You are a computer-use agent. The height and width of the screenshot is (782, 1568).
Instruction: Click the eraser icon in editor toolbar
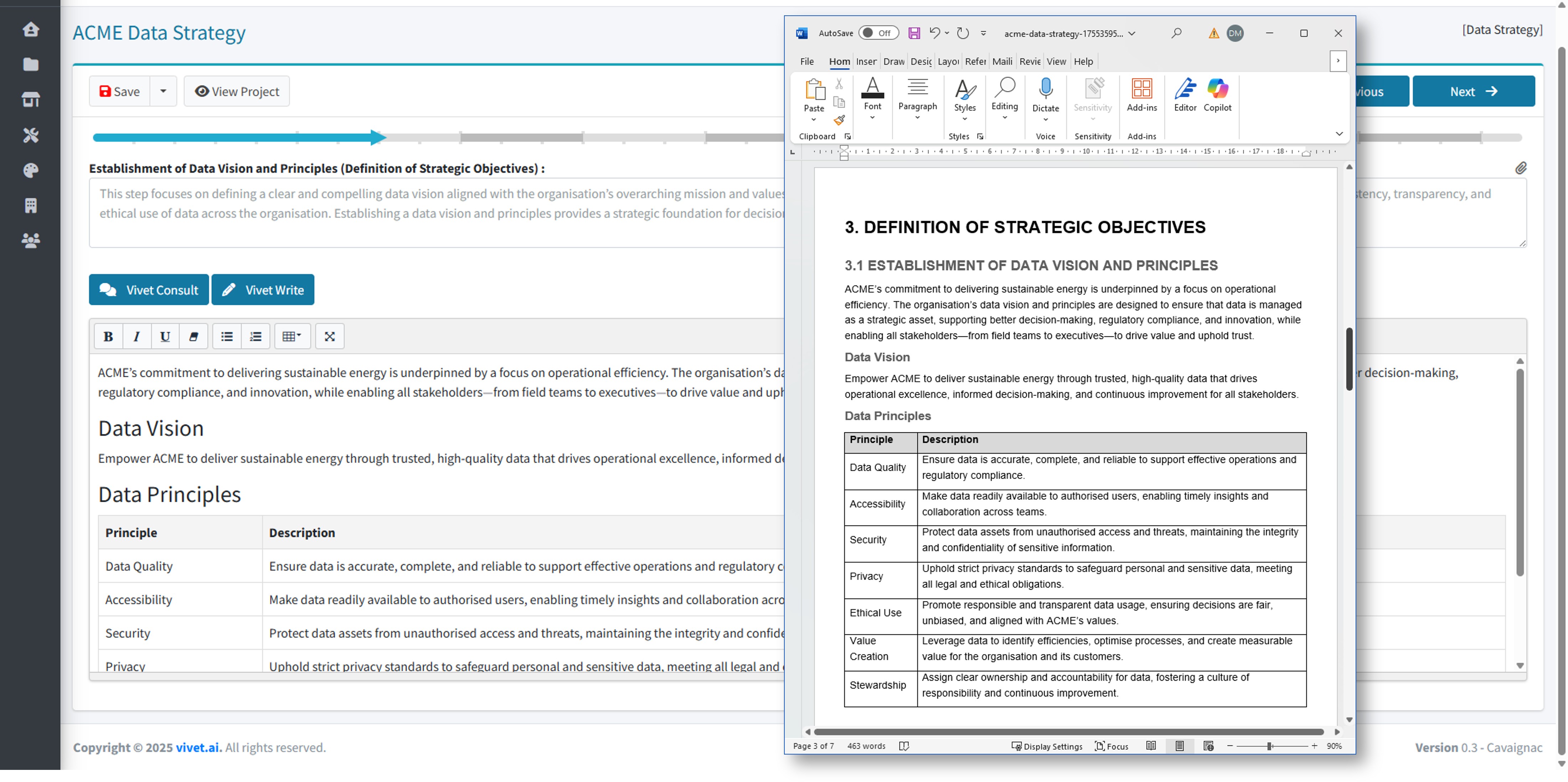194,336
